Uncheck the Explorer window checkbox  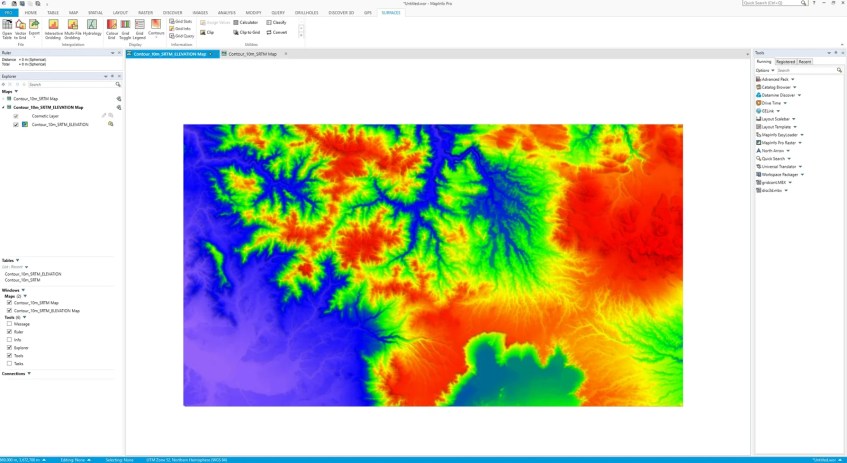9,348
